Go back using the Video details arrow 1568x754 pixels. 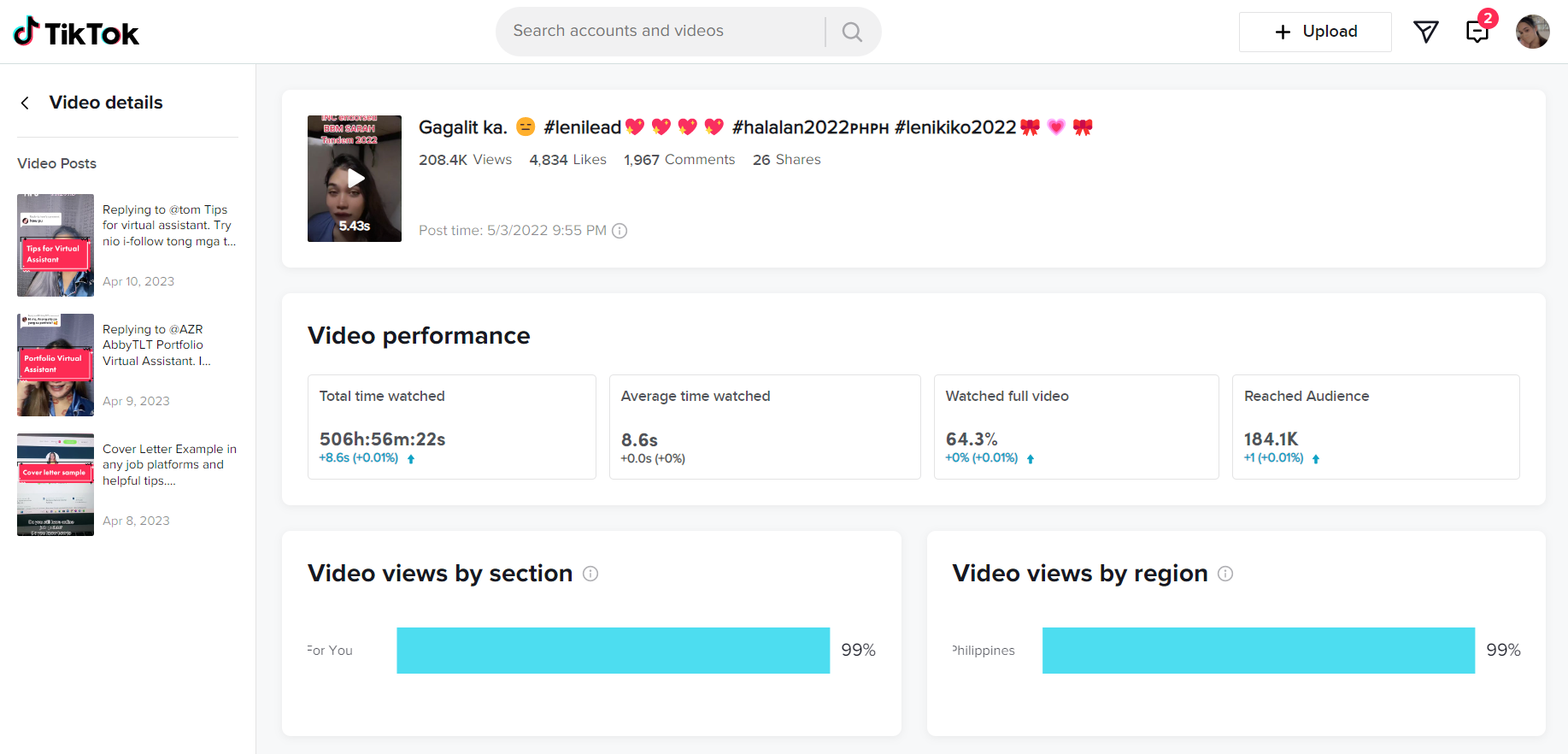coord(26,103)
